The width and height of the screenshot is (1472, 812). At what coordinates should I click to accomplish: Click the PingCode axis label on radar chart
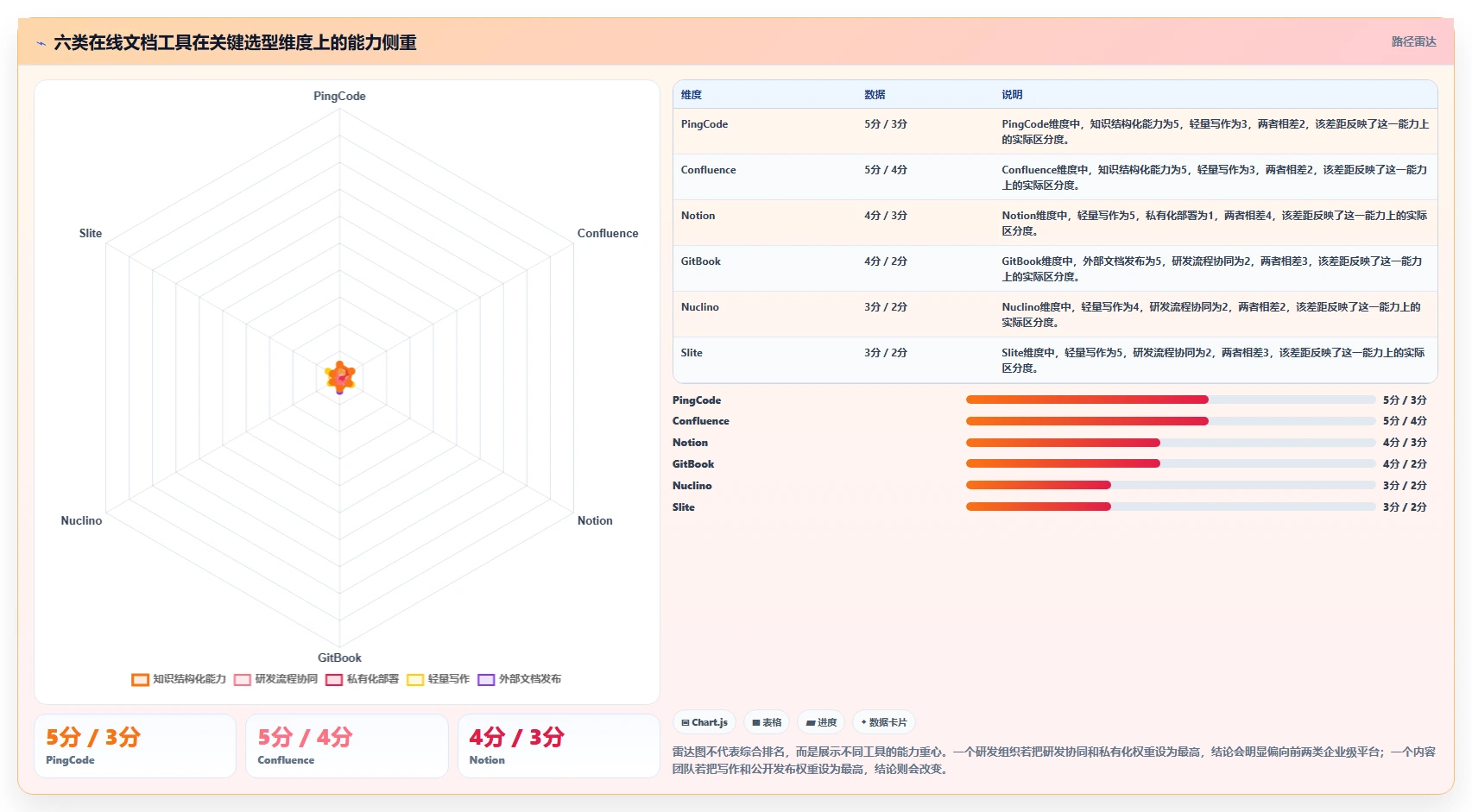pos(339,96)
